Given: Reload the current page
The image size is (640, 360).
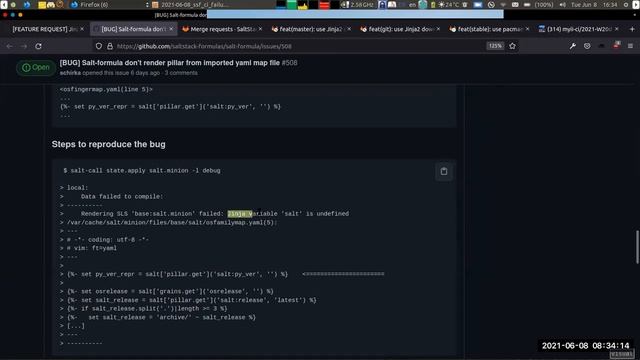Looking at the screenshot, I should [x=38, y=46].
